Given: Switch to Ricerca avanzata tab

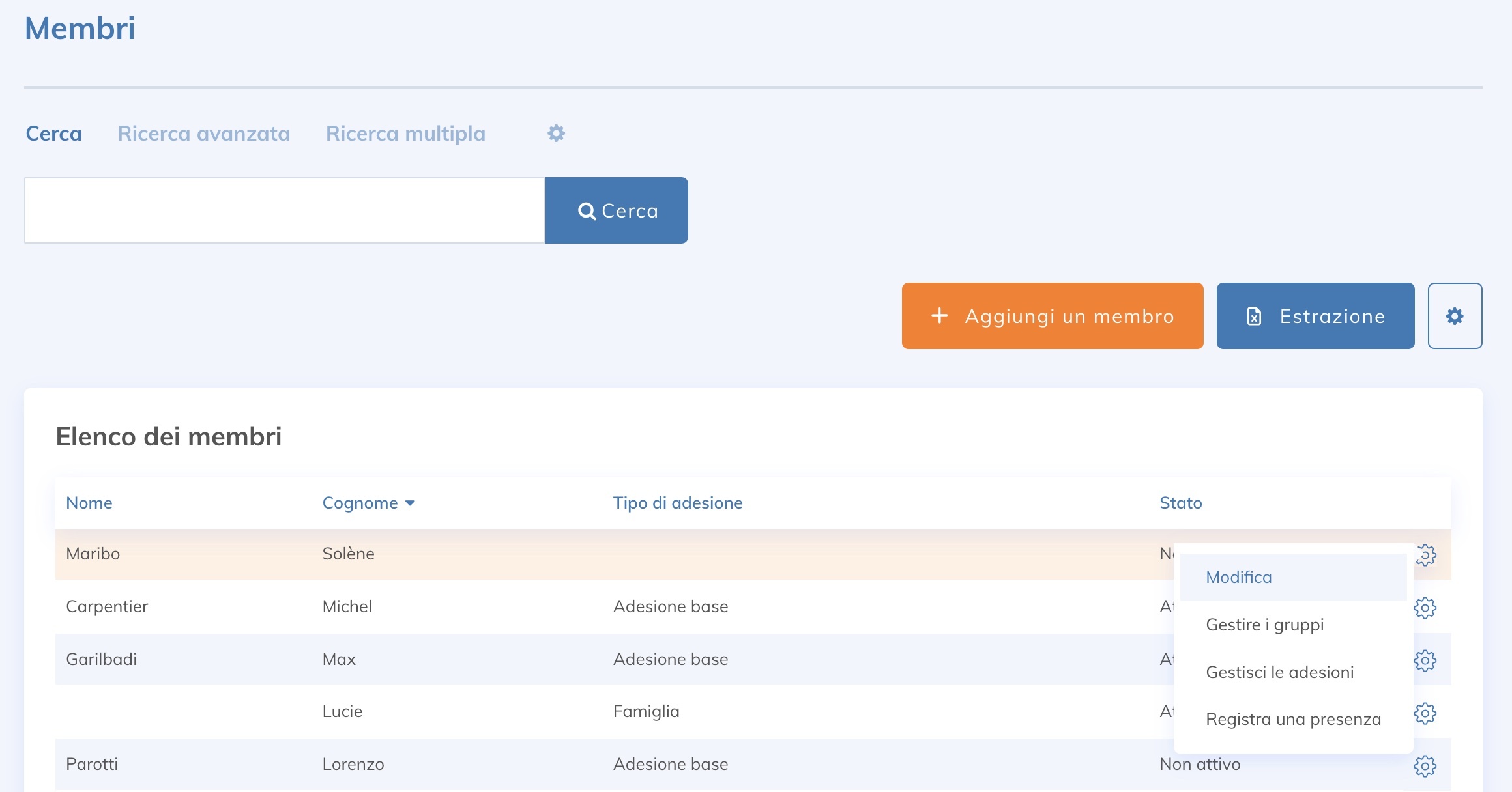Looking at the screenshot, I should coord(203,134).
